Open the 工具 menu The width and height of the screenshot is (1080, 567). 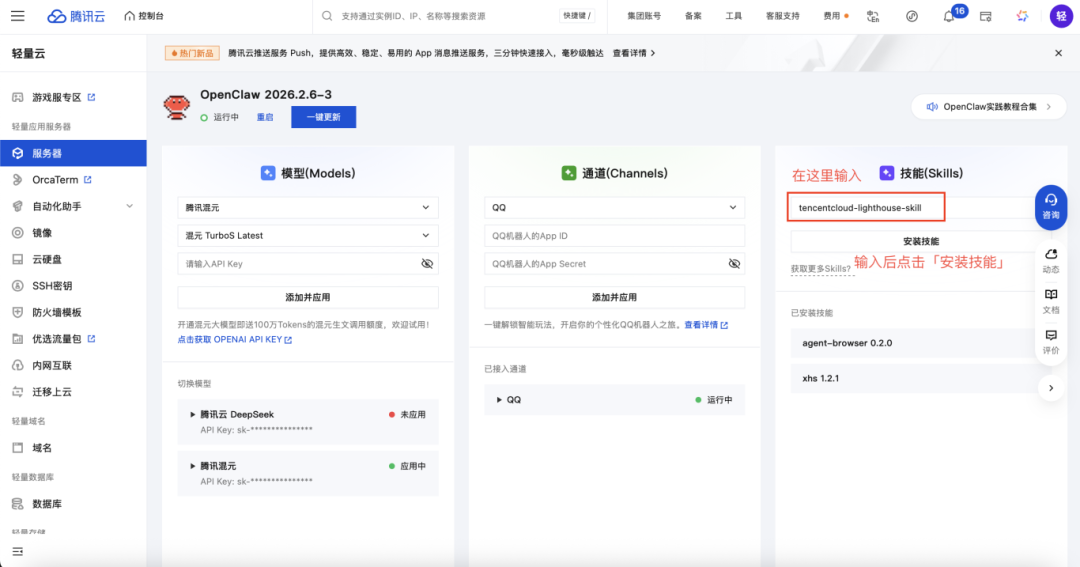734,16
